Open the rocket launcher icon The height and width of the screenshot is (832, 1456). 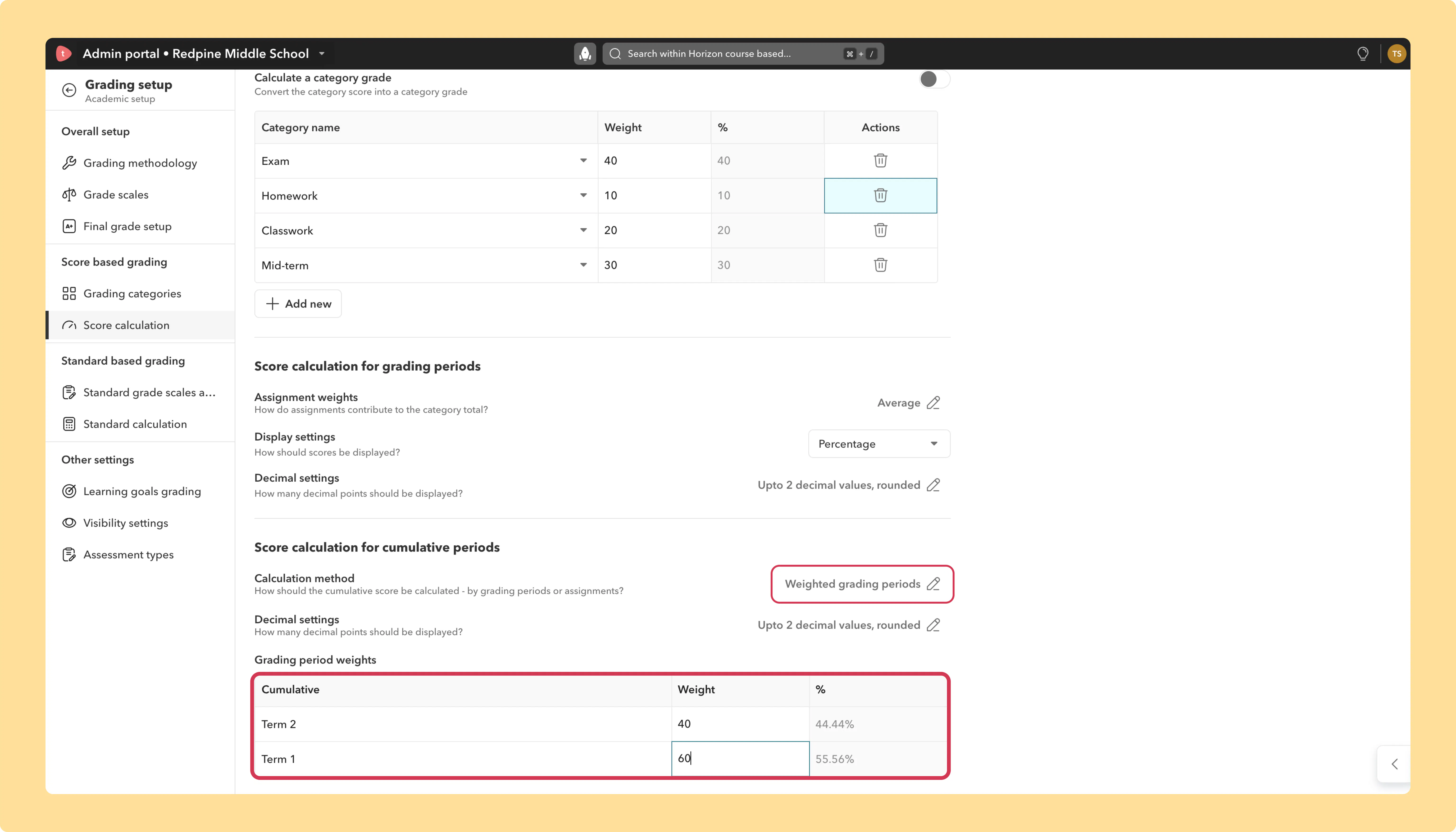(x=585, y=54)
